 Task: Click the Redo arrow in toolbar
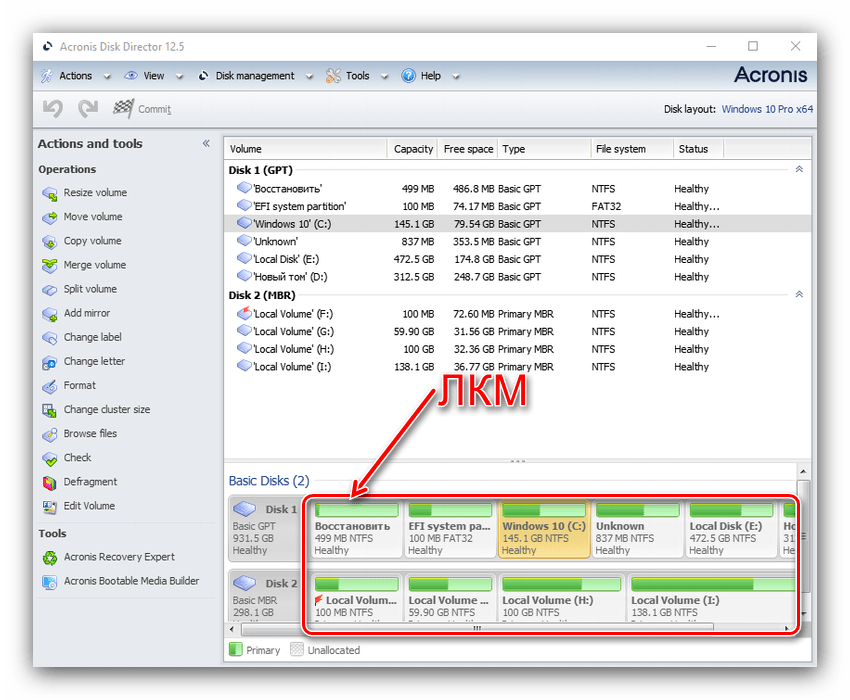point(88,109)
